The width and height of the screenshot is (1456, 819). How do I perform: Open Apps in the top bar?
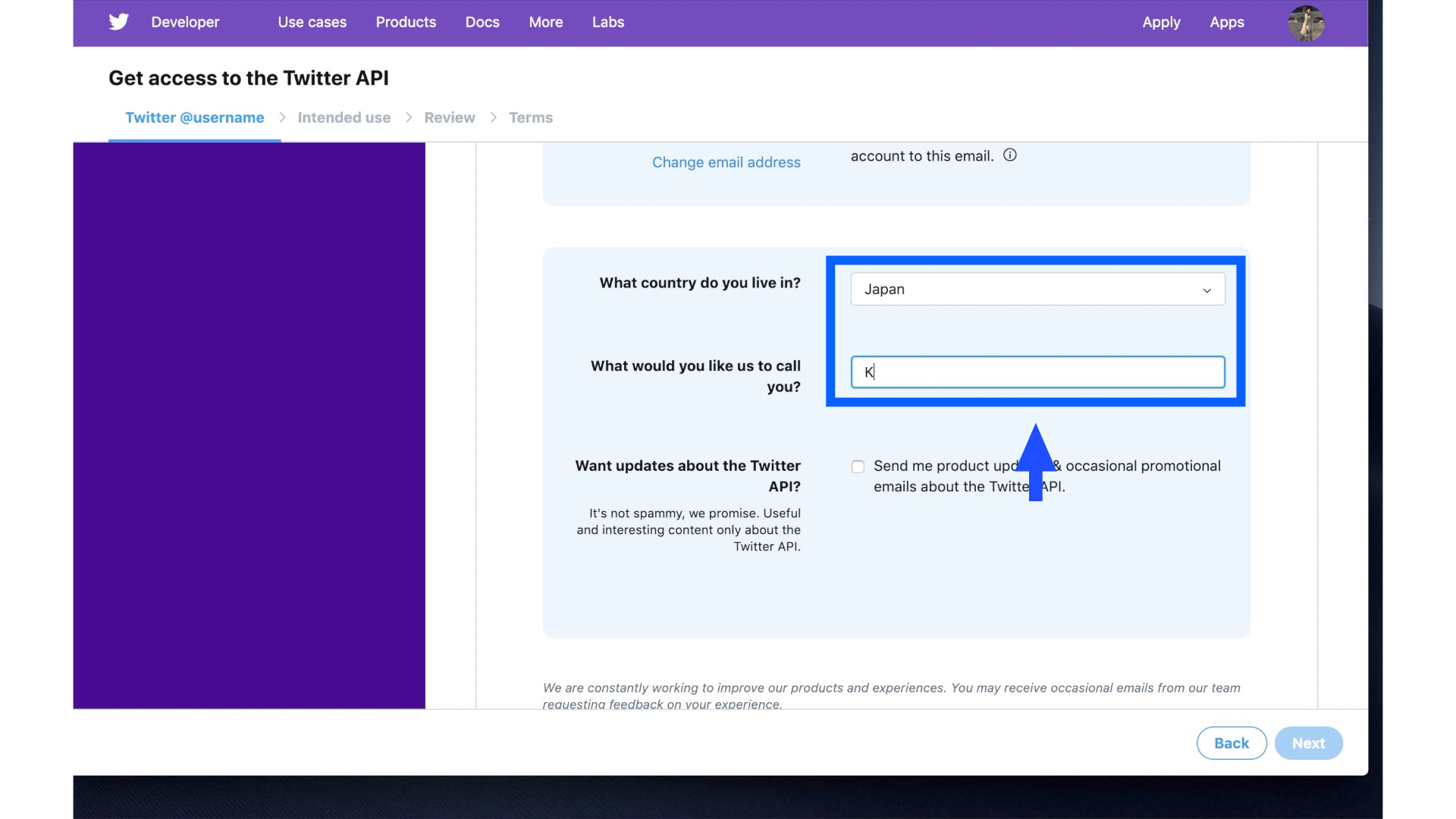coord(1227,22)
